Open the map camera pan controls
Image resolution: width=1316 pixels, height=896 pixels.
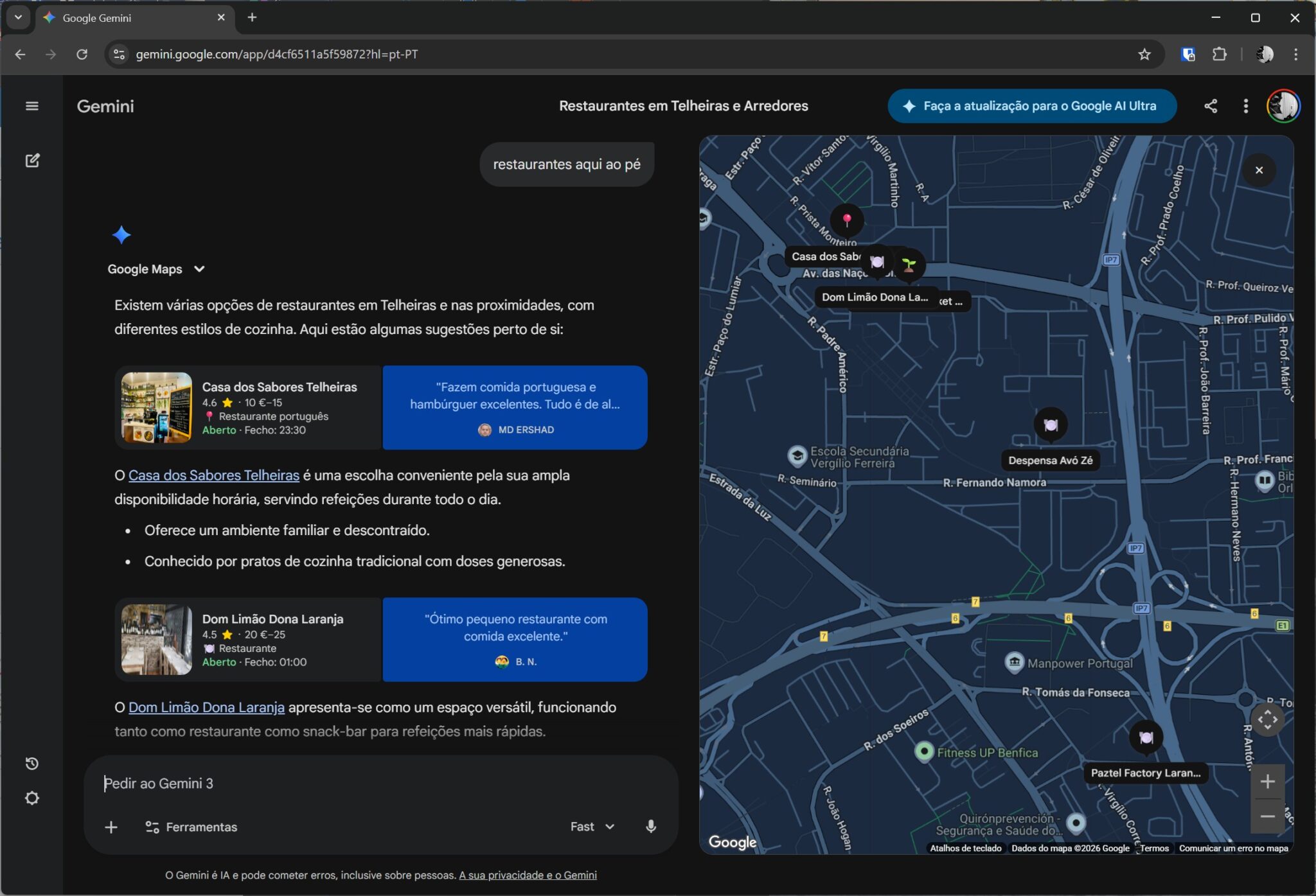tap(1267, 719)
